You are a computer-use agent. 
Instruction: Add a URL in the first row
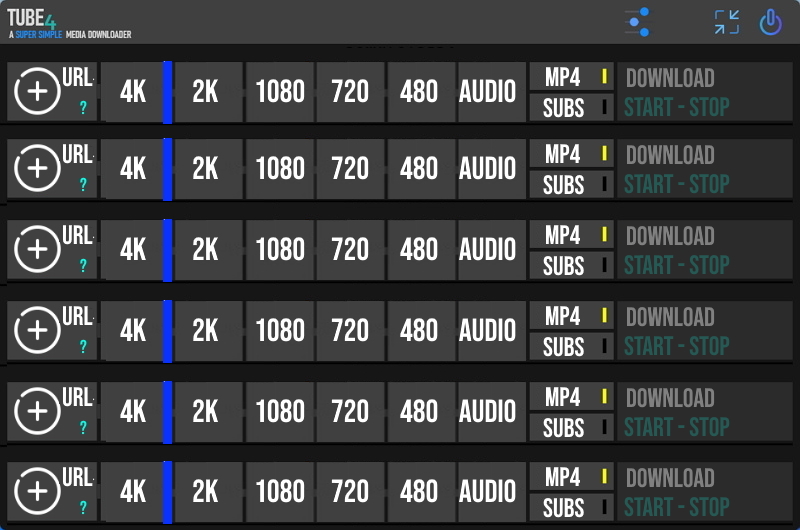coord(37,91)
